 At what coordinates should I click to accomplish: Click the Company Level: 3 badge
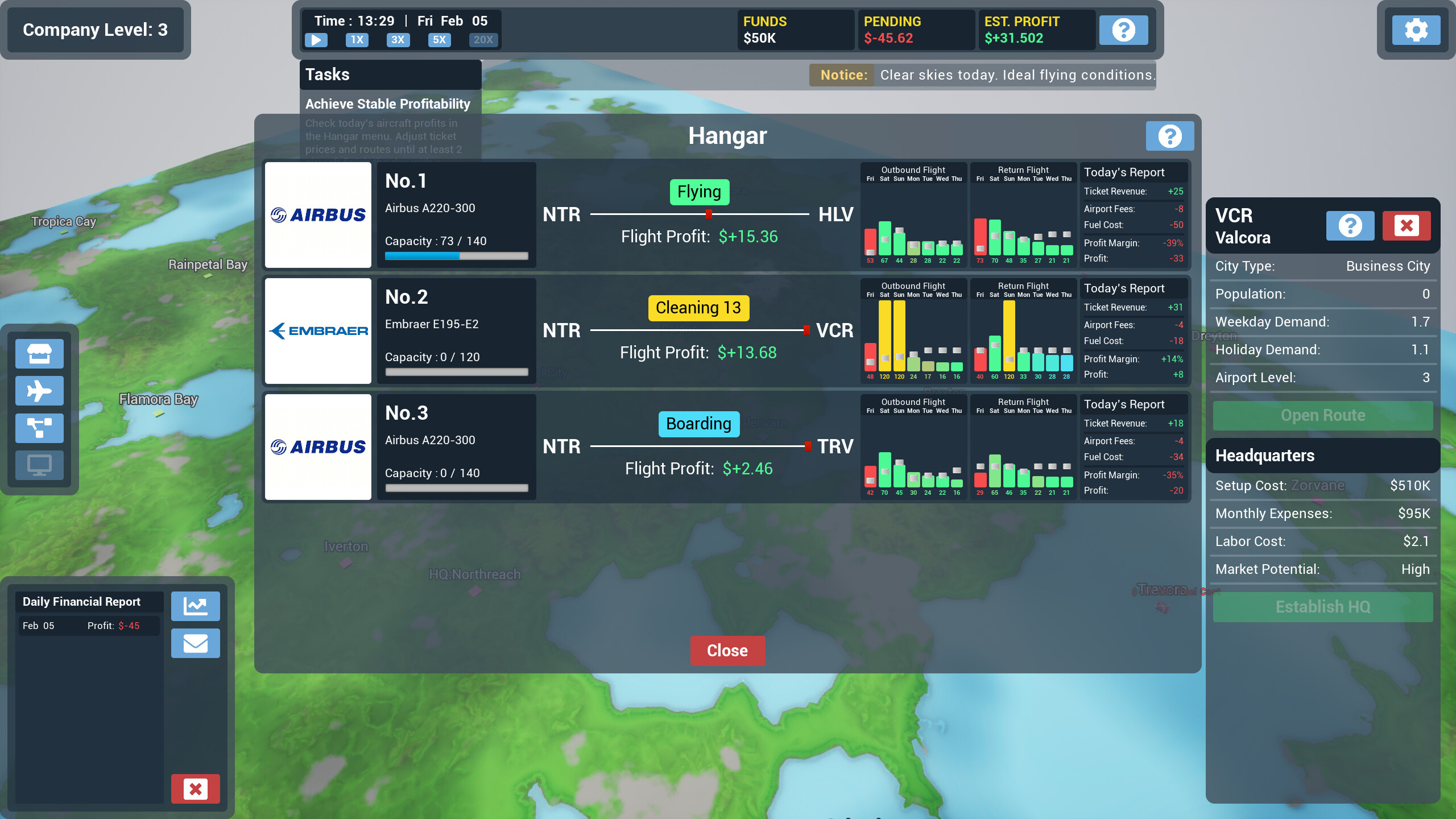[x=95, y=30]
